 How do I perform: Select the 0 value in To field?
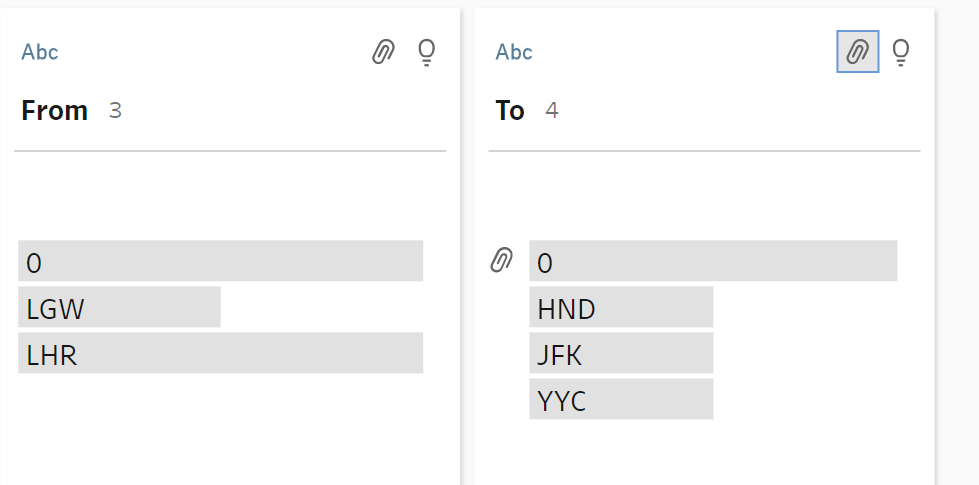coord(712,261)
